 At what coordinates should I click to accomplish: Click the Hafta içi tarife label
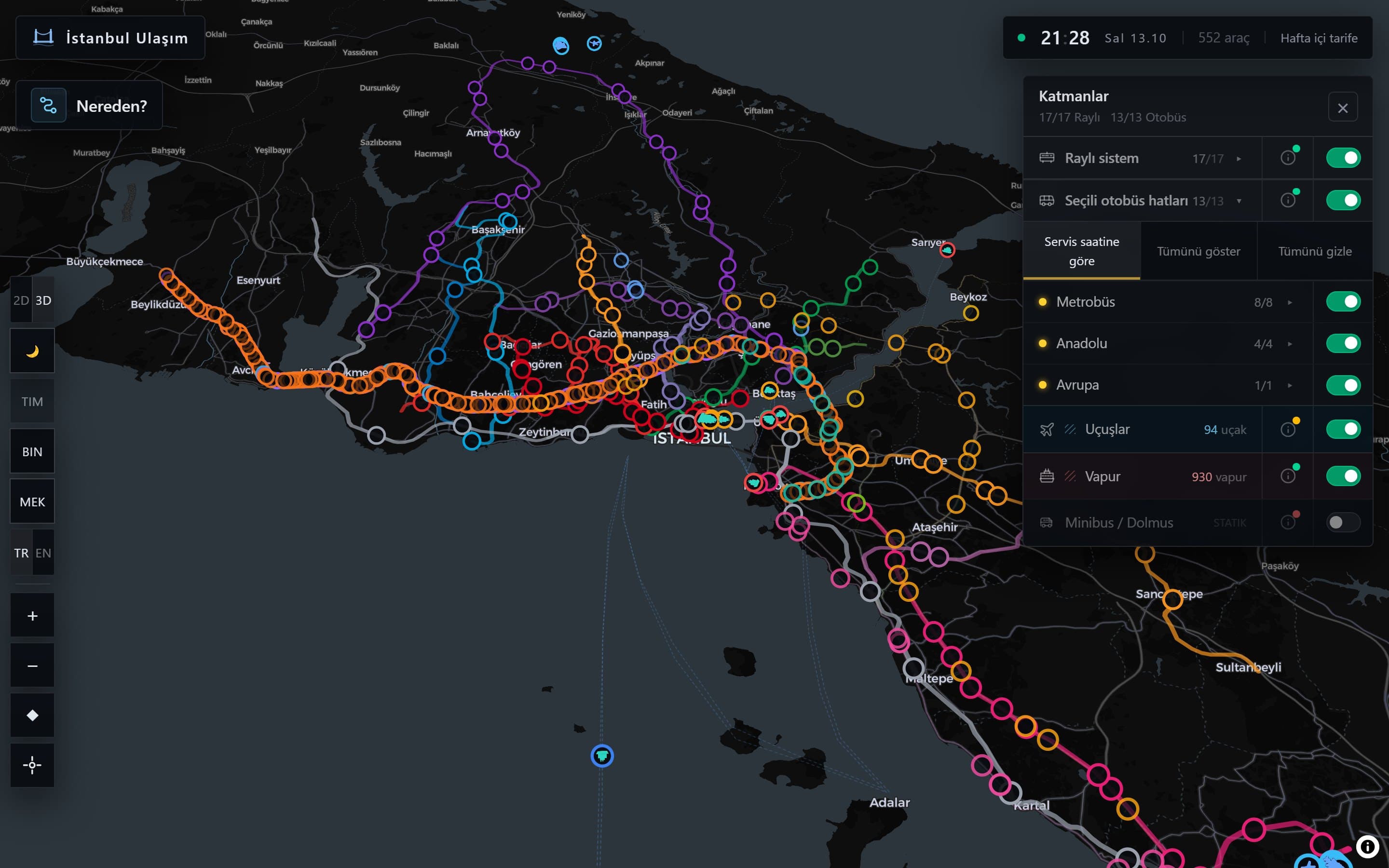[x=1319, y=38]
